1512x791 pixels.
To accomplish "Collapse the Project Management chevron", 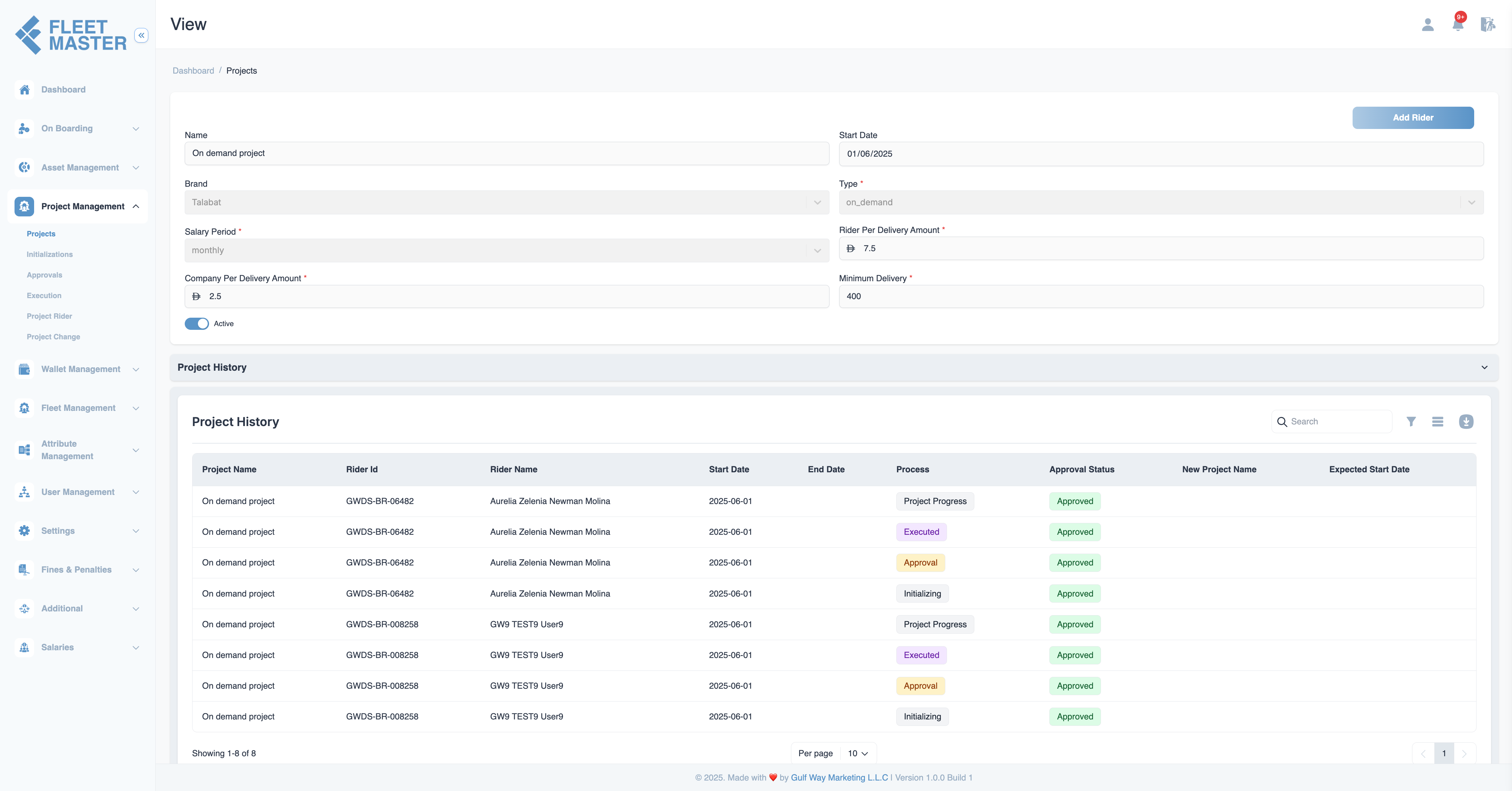I will pos(135,206).
